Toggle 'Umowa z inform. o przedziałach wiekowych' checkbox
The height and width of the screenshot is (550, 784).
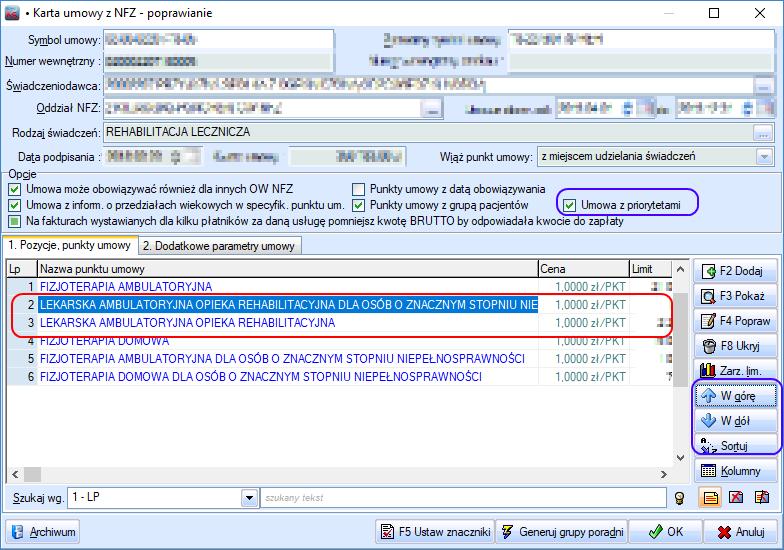[x=14, y=206]
